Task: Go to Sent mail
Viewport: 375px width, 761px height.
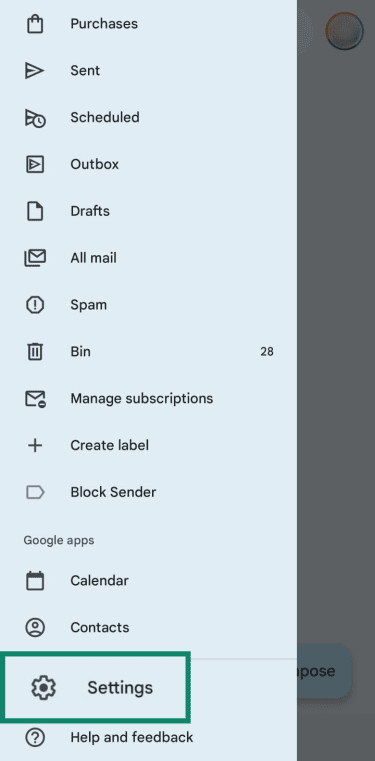Action: coord(148,71)
